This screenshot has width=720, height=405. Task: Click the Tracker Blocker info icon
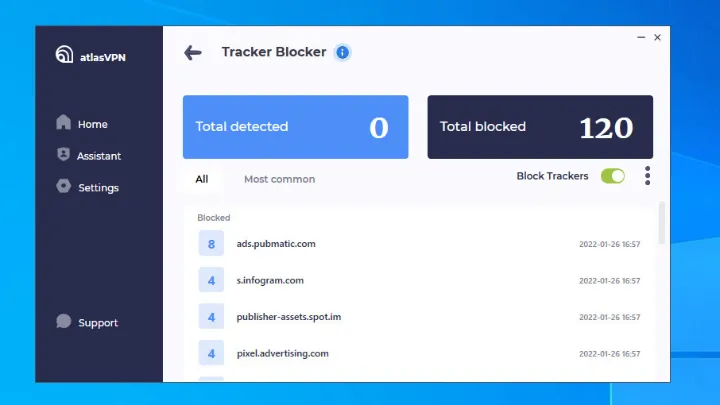click(342, 52)
